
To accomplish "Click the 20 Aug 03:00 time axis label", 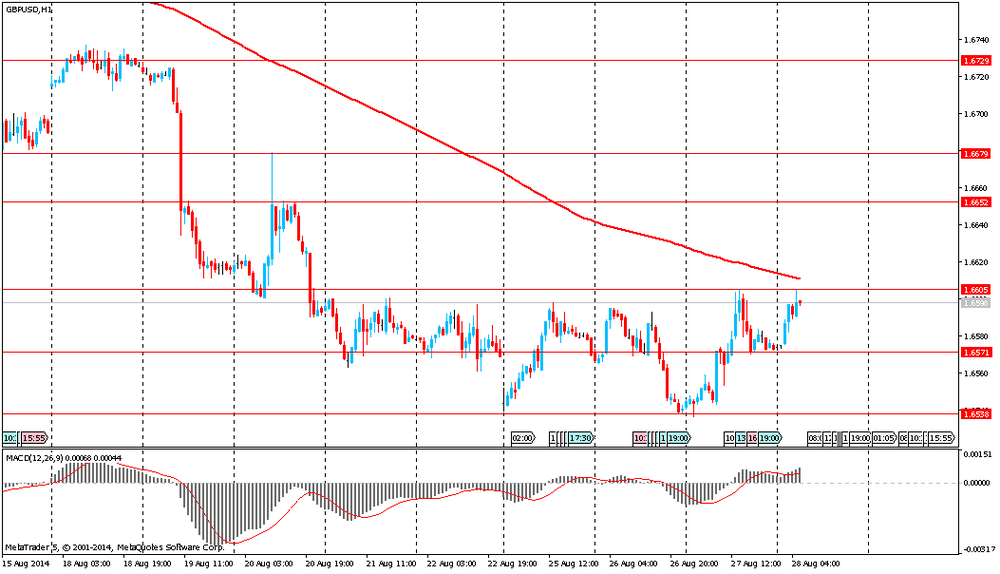I will (266, 564).
